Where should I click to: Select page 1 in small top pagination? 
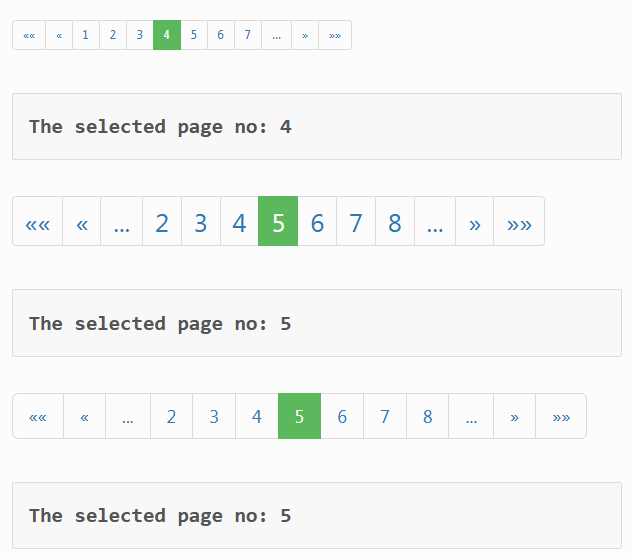click(x=86, y=35)
